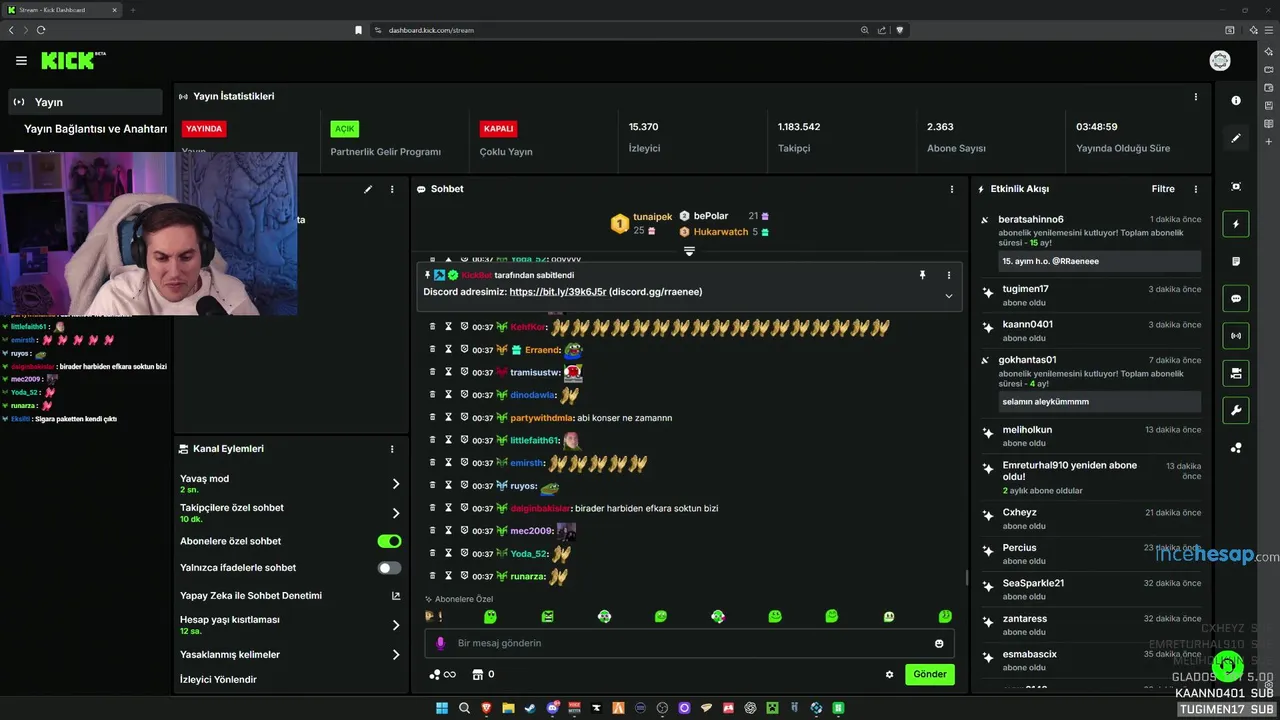Open Discord from the taskbar
Screen dimensions: 1280x720
tap(552, 708)
